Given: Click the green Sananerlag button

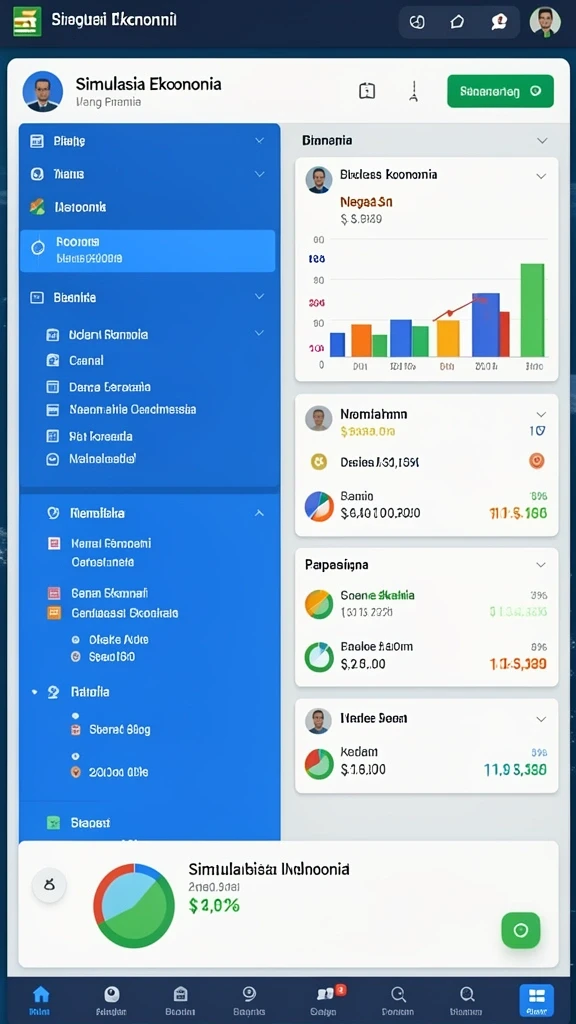Looking at the screenshot, I should tap(500, 91).
